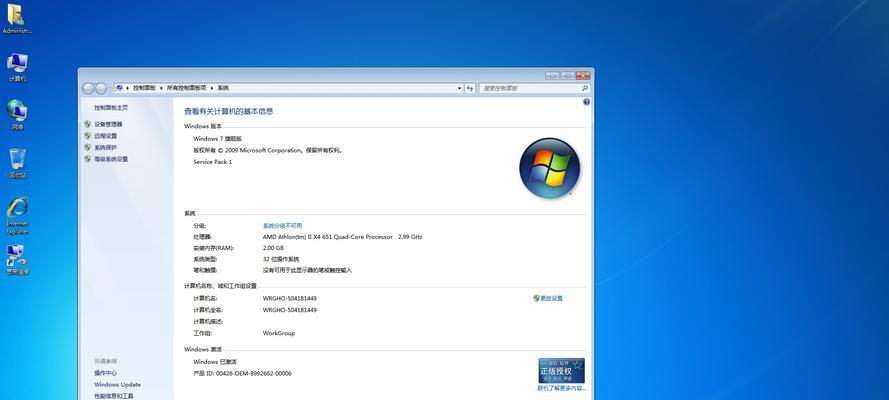
Task: Click the AMD Athlon processor text
Action: pyautogui.click(x=342, y=237)
